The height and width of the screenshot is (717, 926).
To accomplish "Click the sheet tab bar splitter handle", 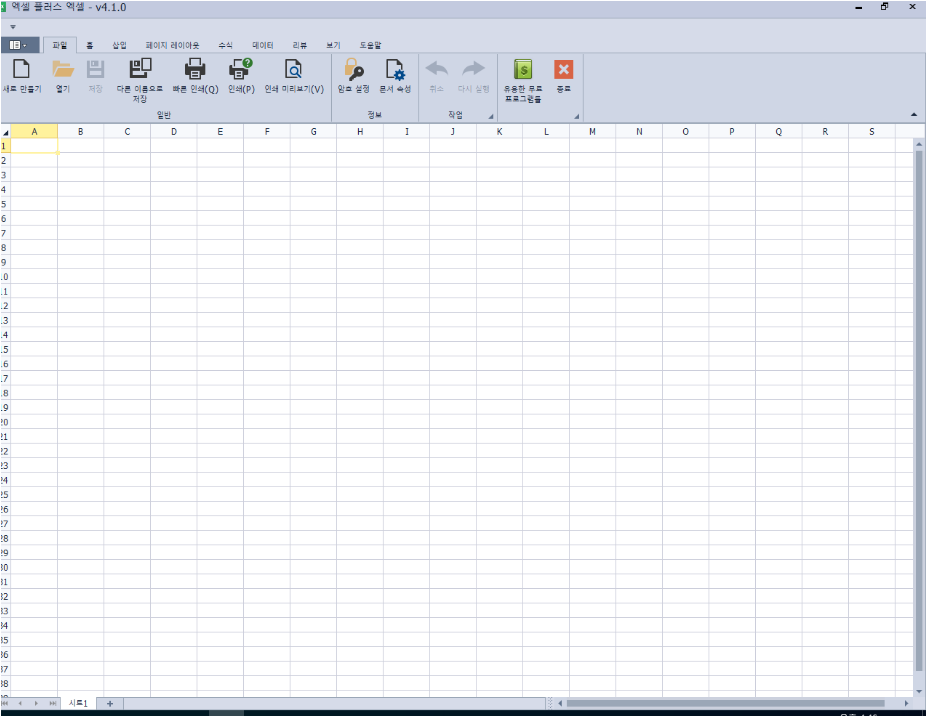I will (x=550, y=703).
